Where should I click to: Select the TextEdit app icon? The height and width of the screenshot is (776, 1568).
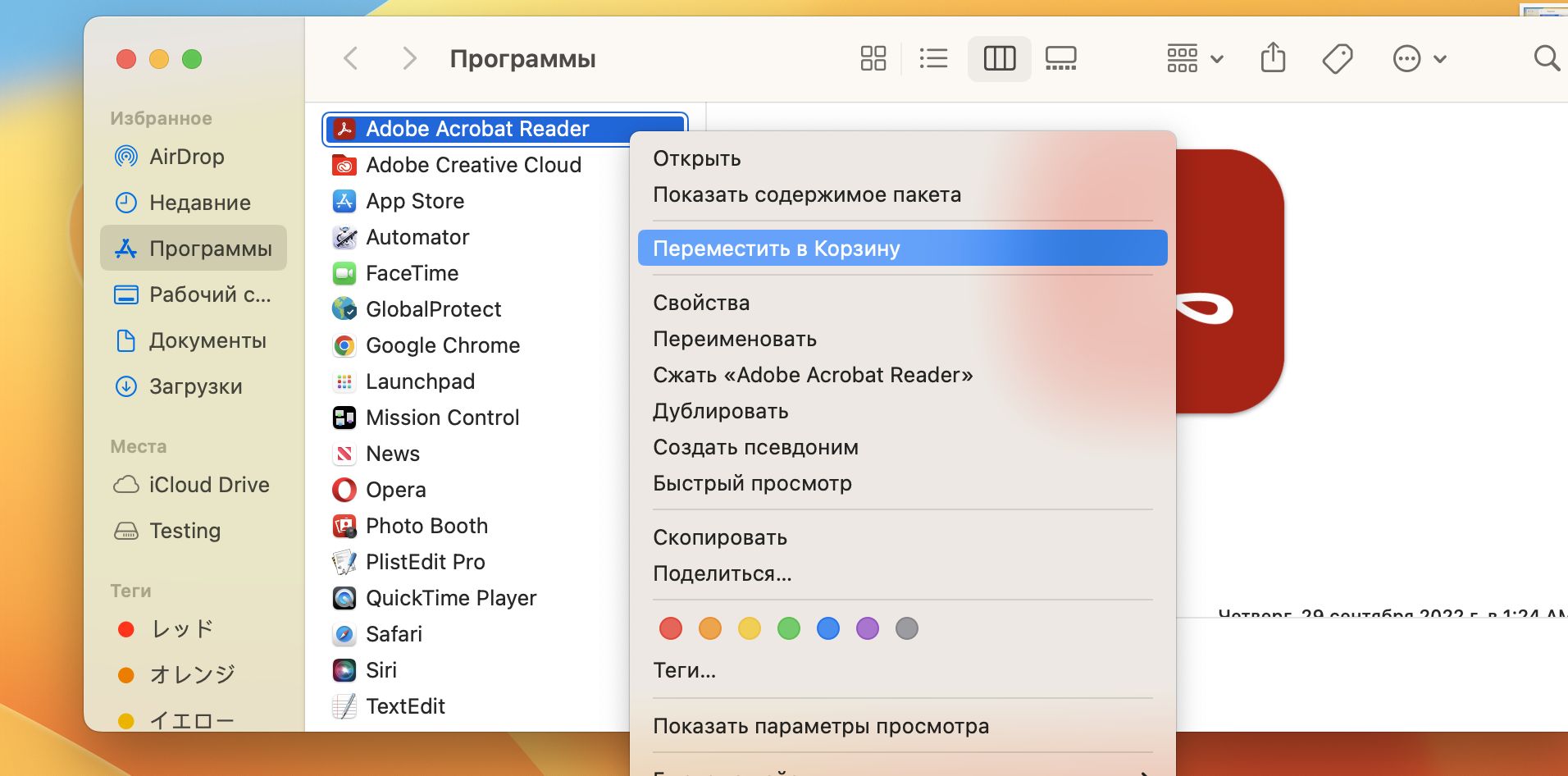[344, 706]
